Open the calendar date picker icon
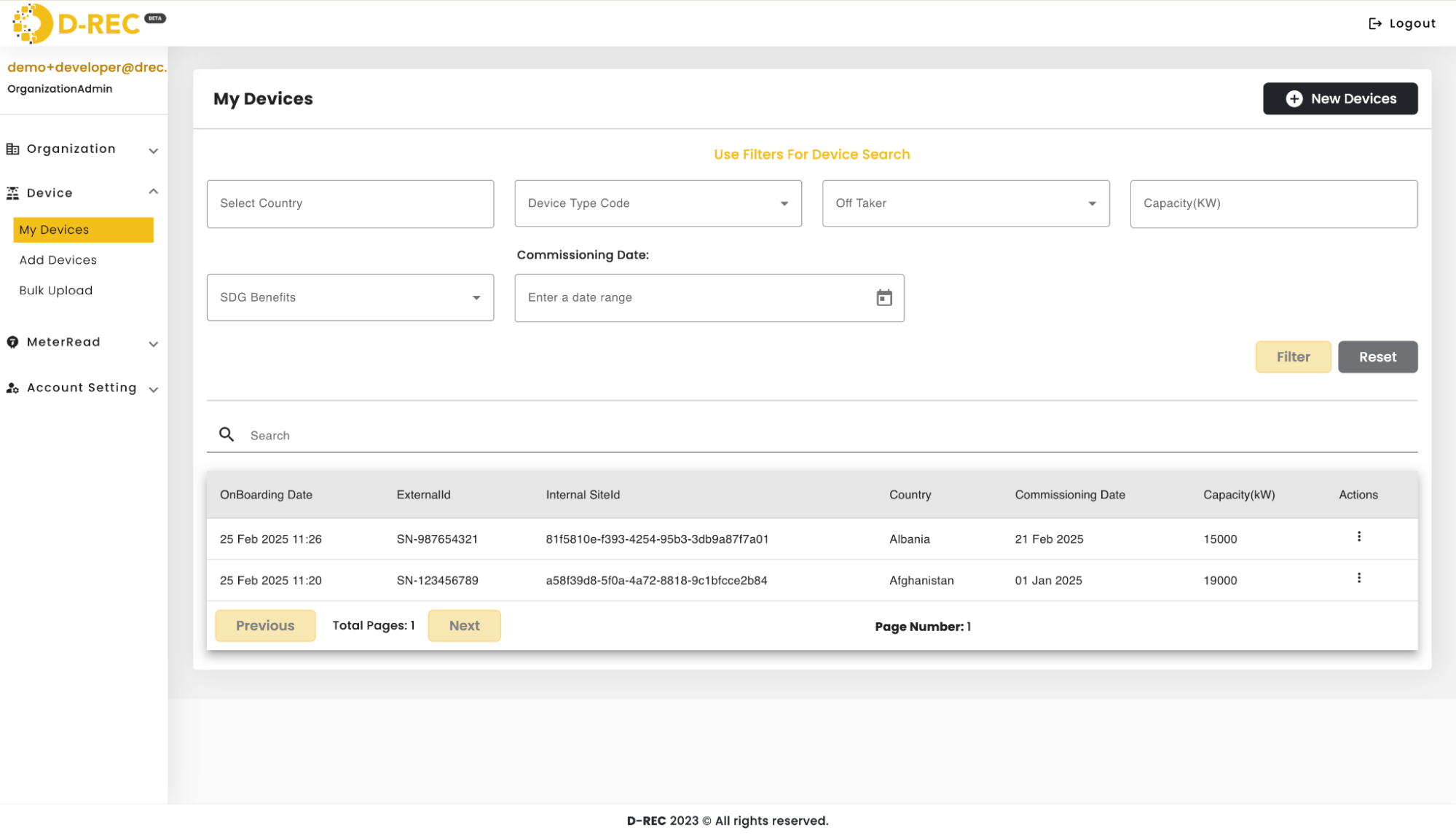Viewport: 1456px width, 838px height. pos(884,298)
